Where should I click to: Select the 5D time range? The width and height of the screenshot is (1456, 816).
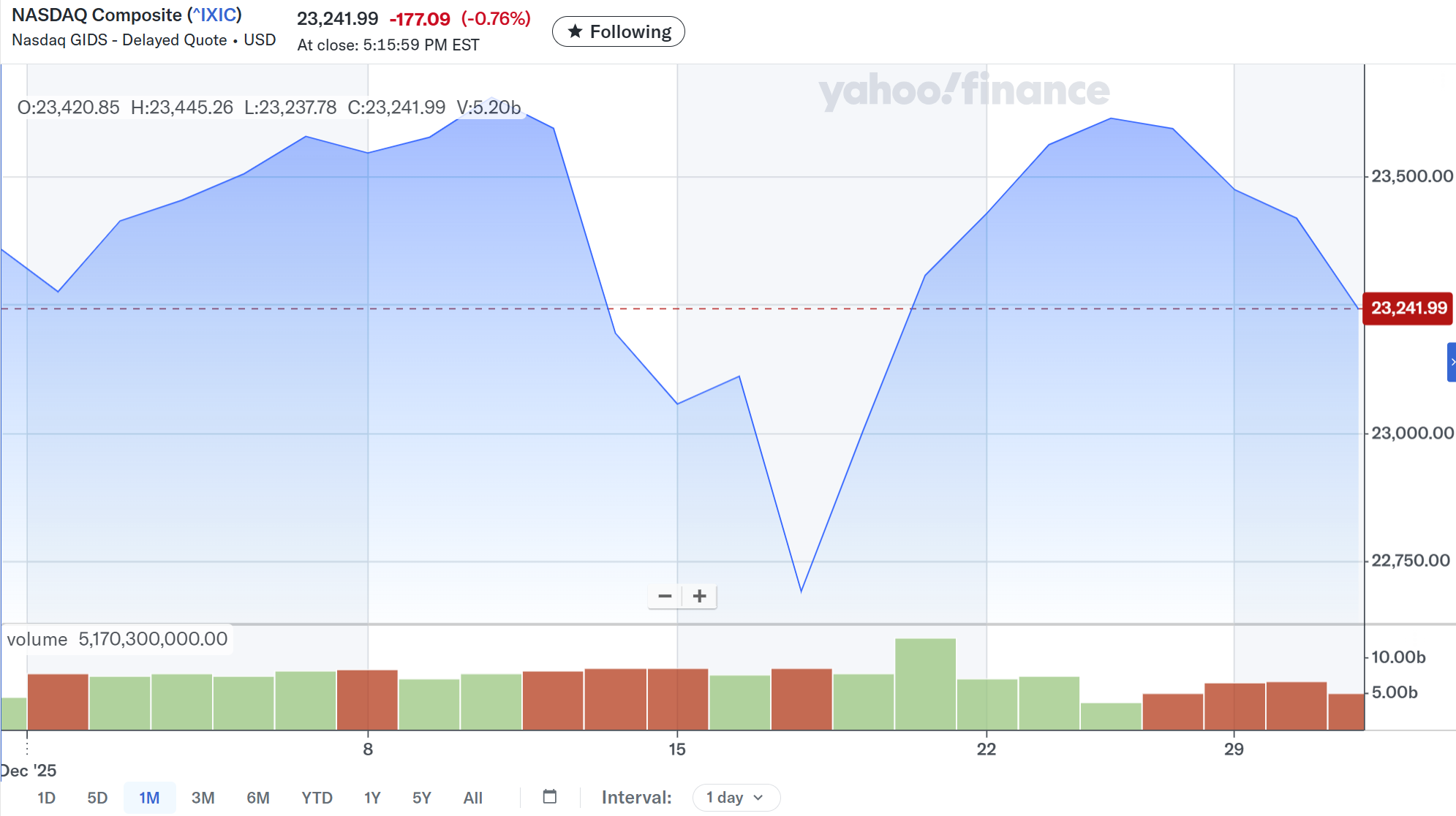coord(97,798)
